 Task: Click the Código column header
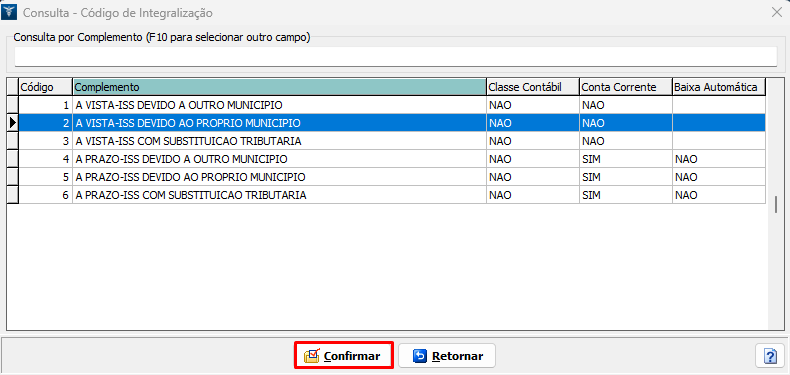pyautogui.click(x=46, y=87)
